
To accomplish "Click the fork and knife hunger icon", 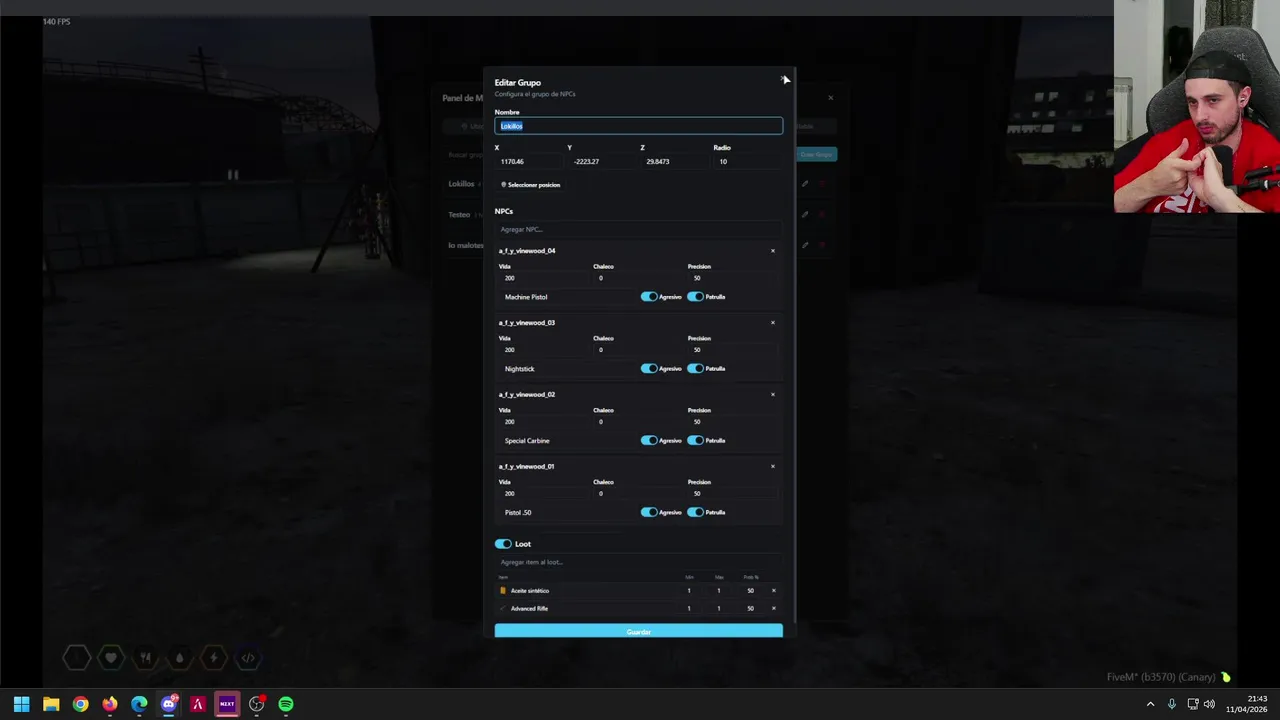I will click(x=145, y=658).
